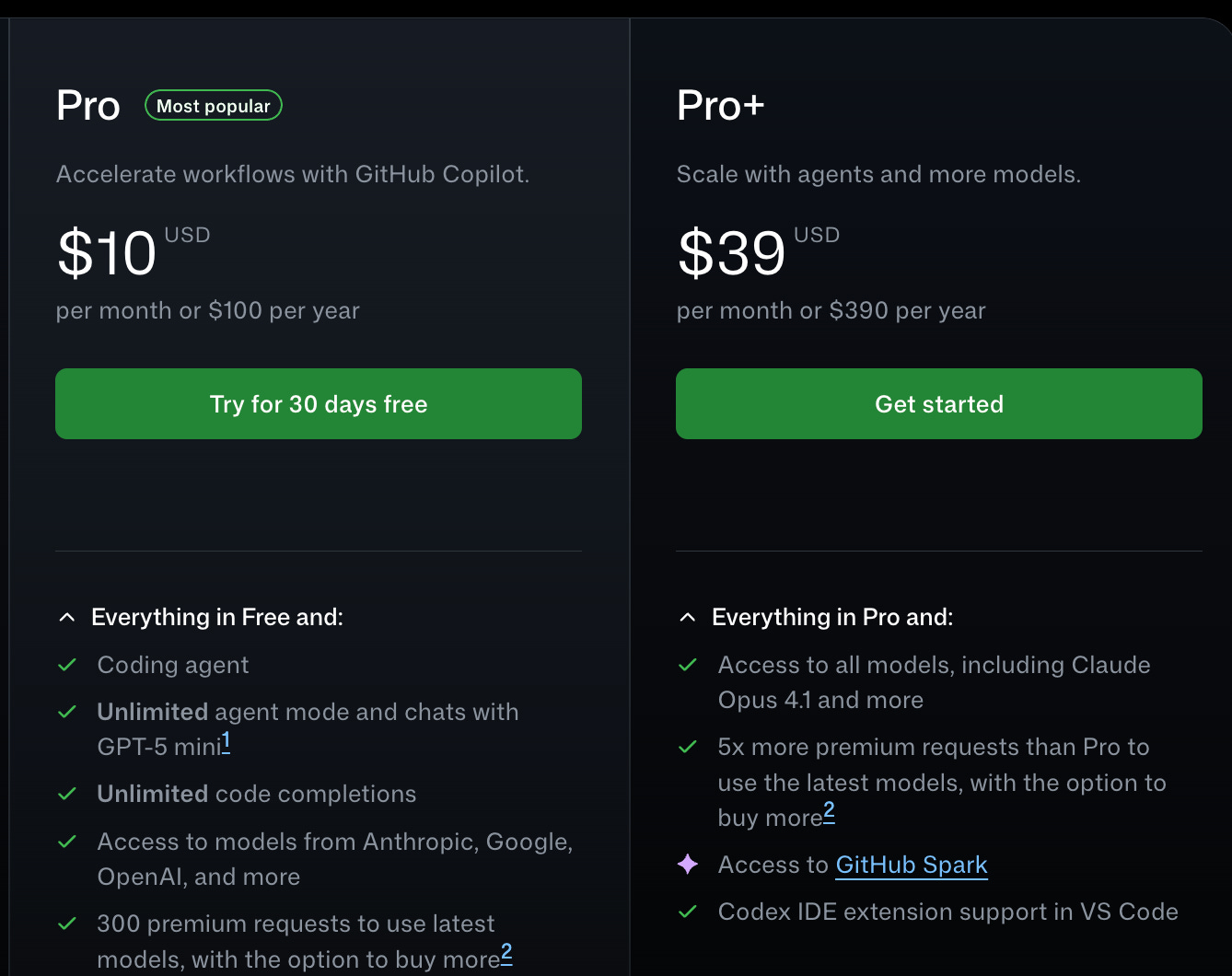Click the checkmark next to Anthropic, Google models item
Viewport: 1232px width, 976px height.
coord(67,842)
